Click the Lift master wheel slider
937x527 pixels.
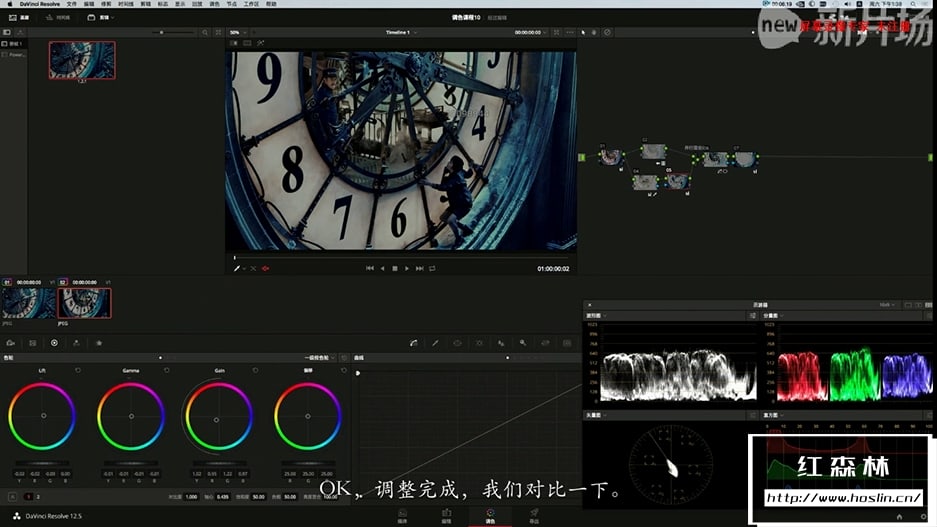42,463
